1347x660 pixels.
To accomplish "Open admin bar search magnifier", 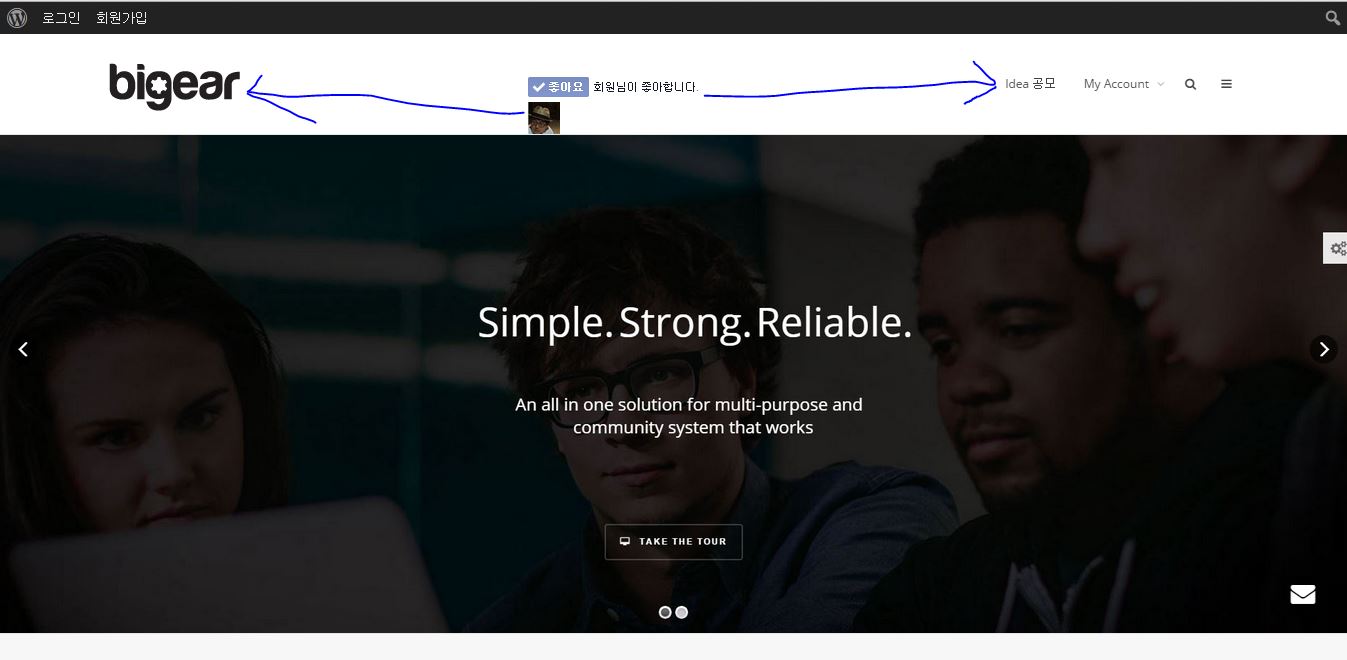I will [1333, 17].
